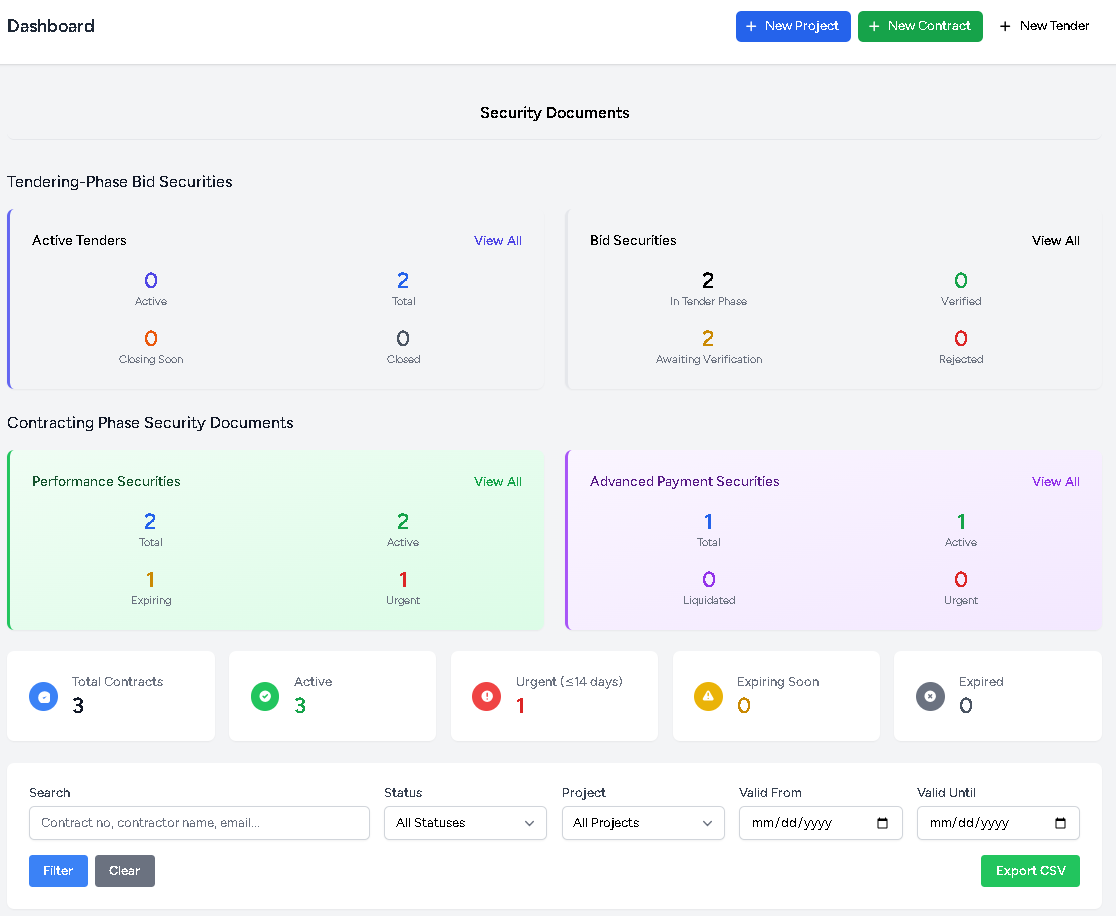Image resolution: width=1116 pixels, height=916 pixels.
Task: Open the Valid From calendar picker icon
Action: pyautogui.click(x=882, y=823)
